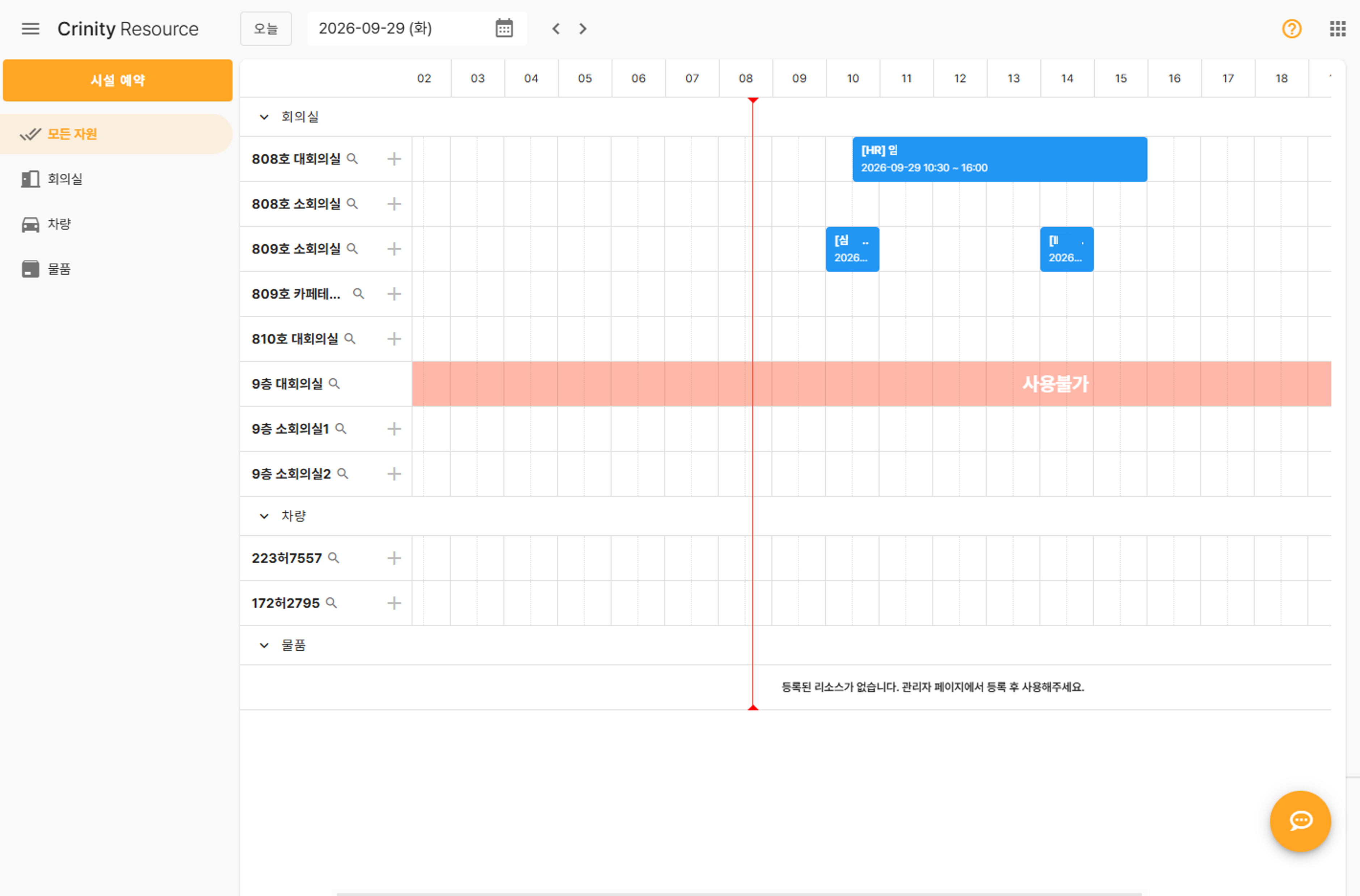
Task: Open 809호 소회의실 reservation at 10 o'clock
Action: (x=852, y=249)
